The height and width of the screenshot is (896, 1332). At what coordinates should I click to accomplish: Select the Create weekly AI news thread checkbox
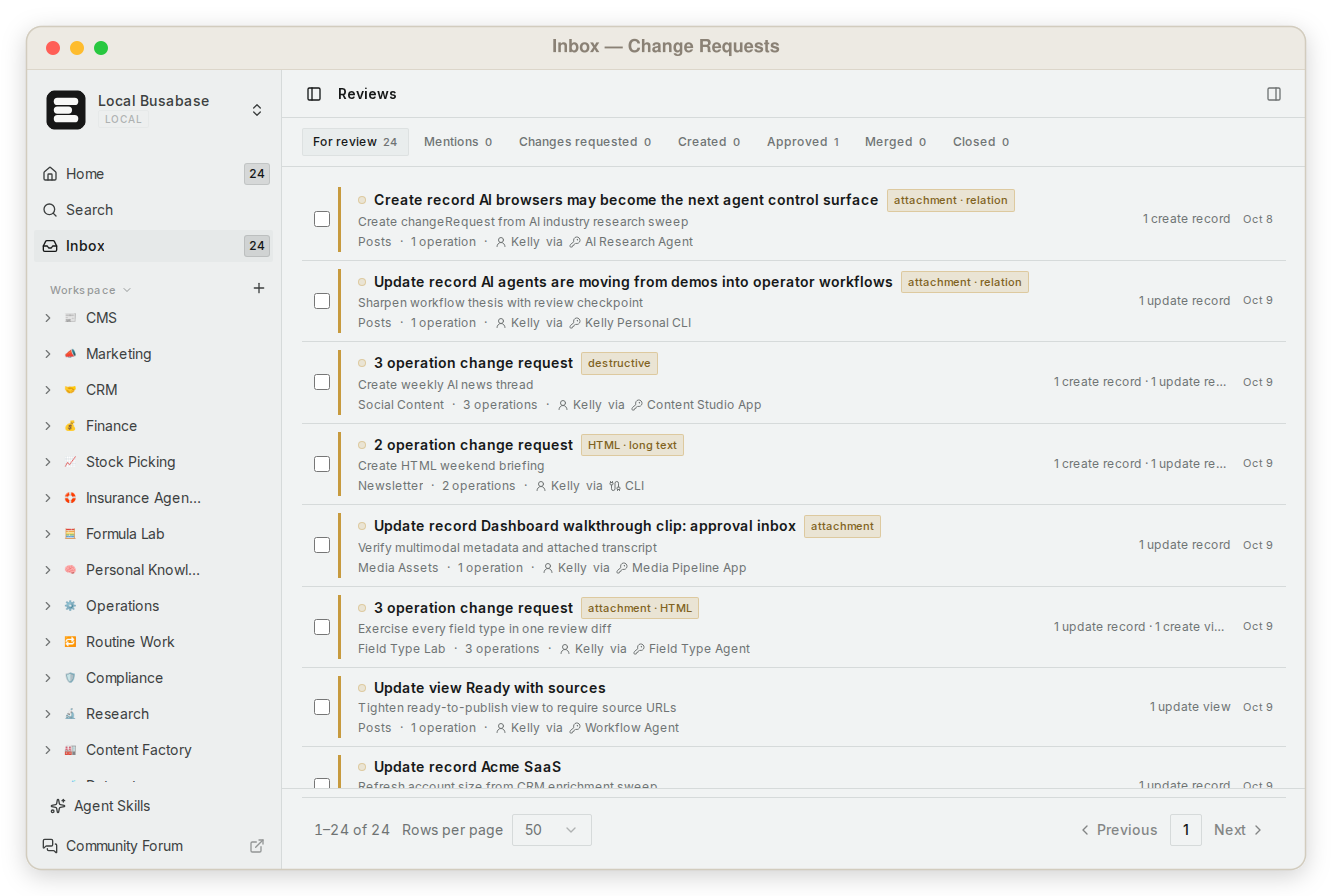tap(322, 382)
